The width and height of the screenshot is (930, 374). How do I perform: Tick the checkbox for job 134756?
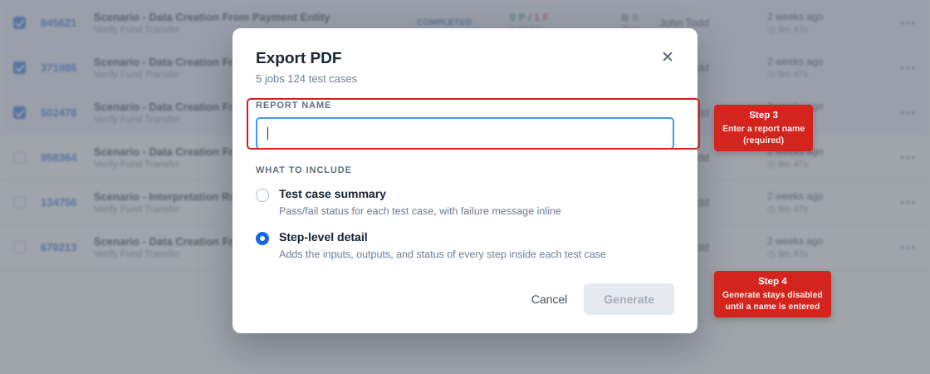coord(20,203)
